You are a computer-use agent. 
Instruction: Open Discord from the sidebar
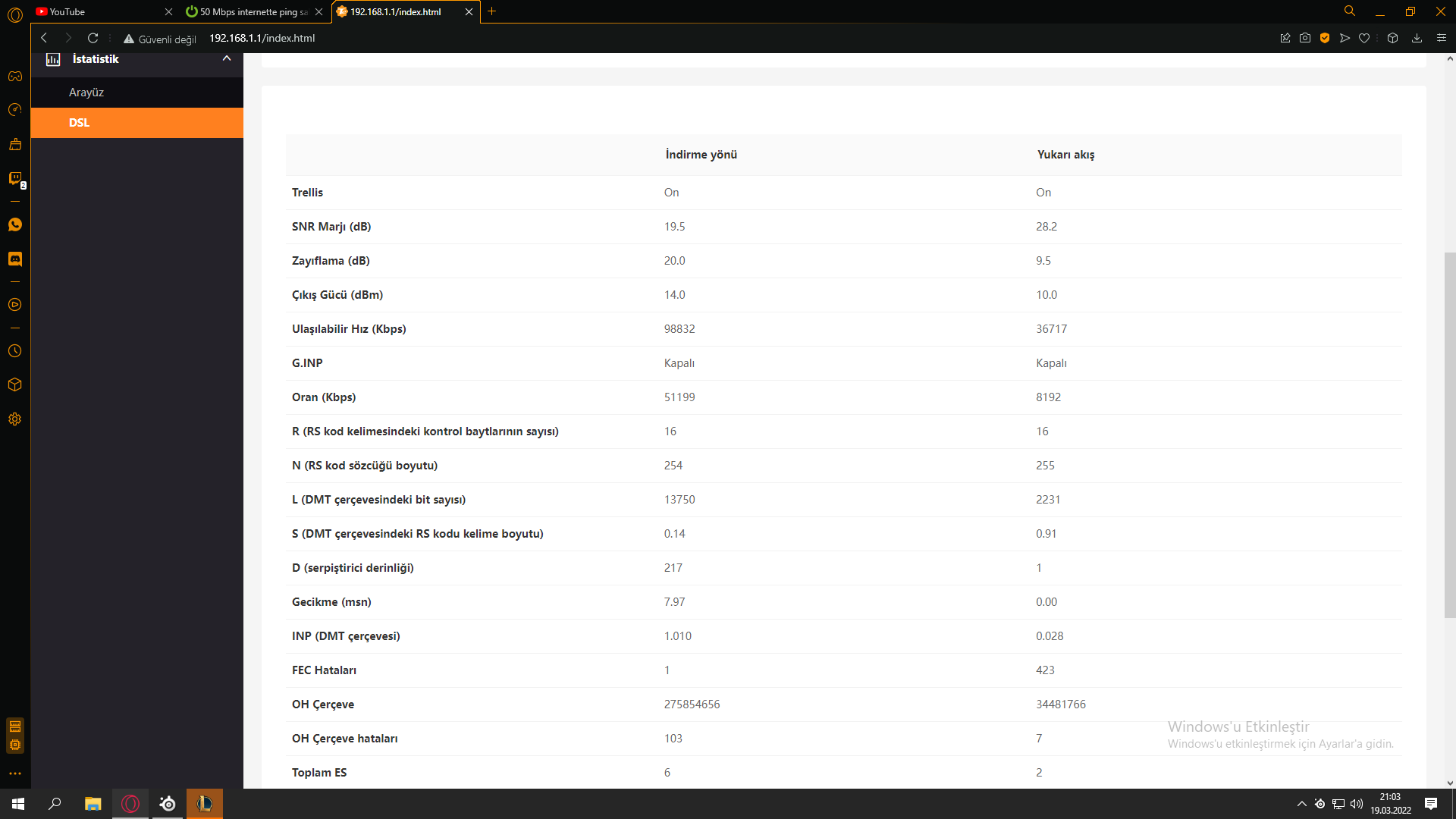[x=14, y=259]
